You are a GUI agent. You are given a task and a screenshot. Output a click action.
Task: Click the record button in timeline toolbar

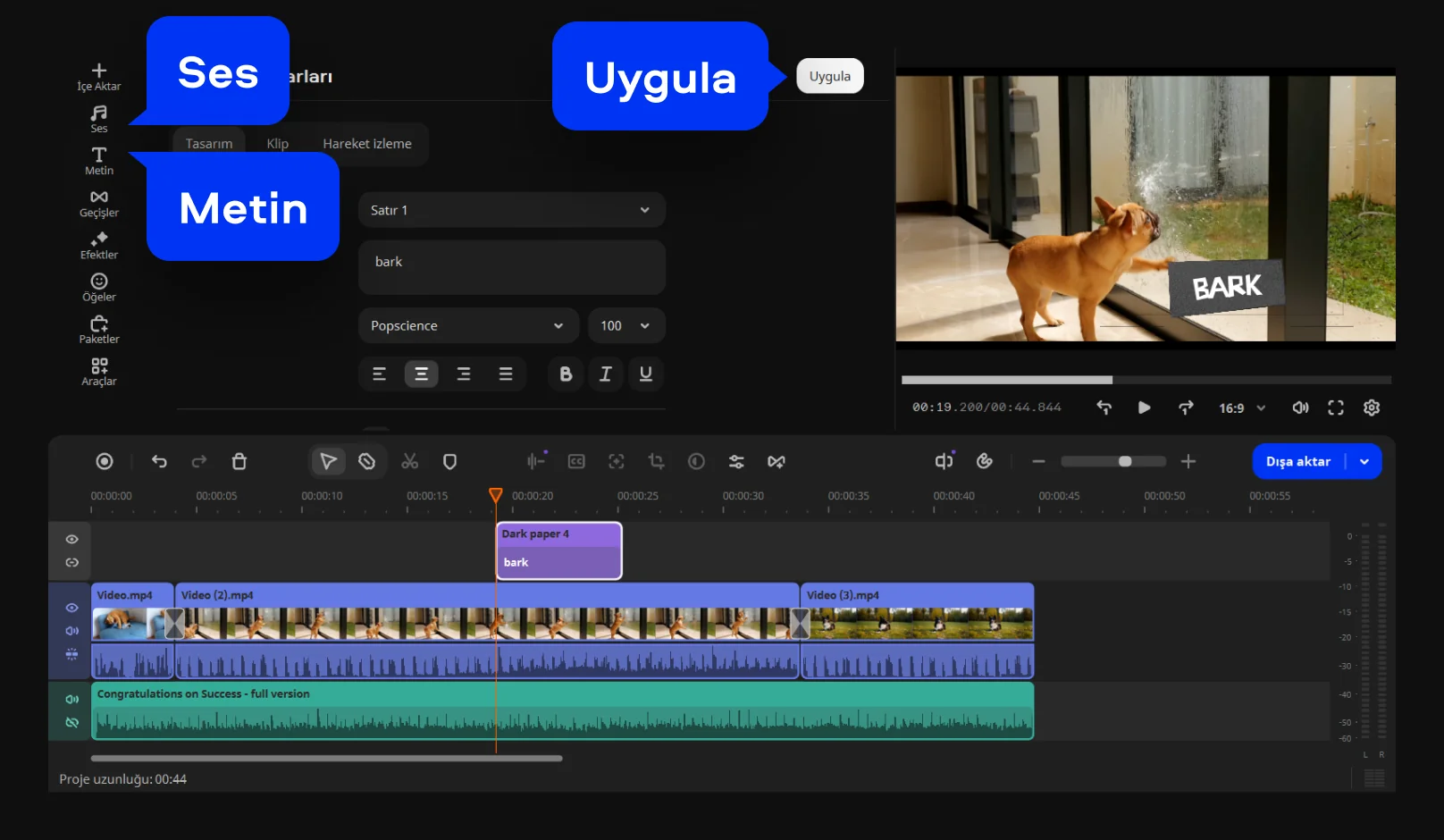pyautogui.click(x=105, y=461)
